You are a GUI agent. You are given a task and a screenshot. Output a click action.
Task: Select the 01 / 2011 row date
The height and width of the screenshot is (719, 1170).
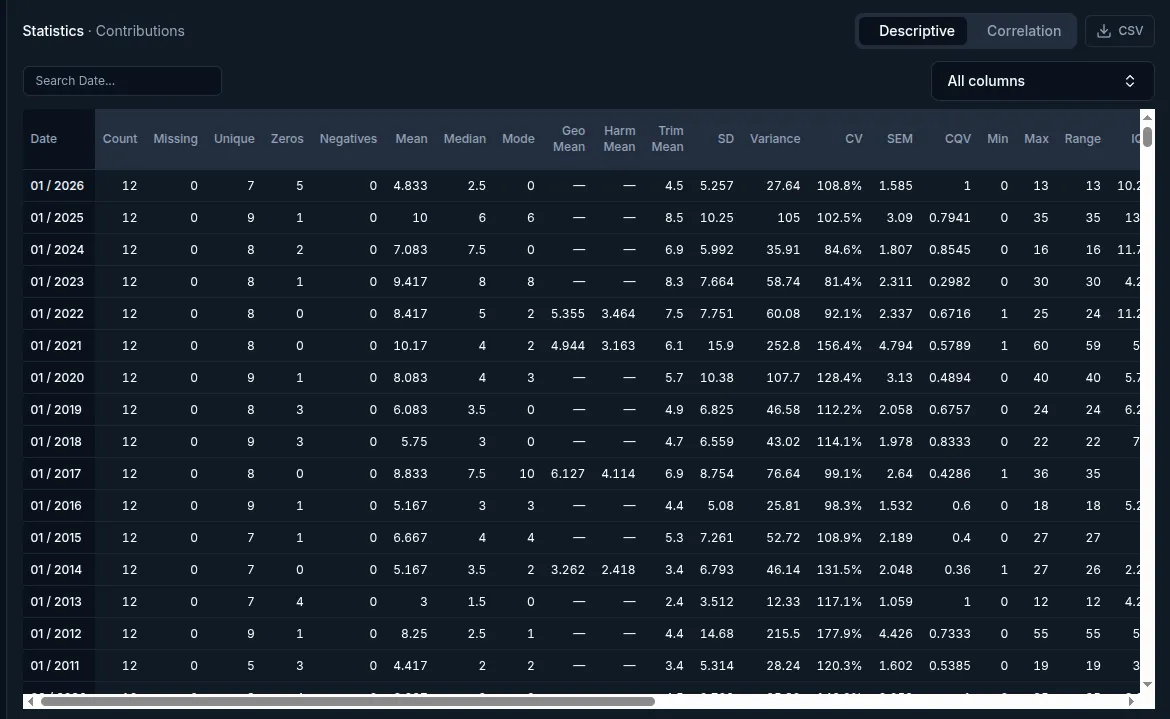click(x=55, y=666)
